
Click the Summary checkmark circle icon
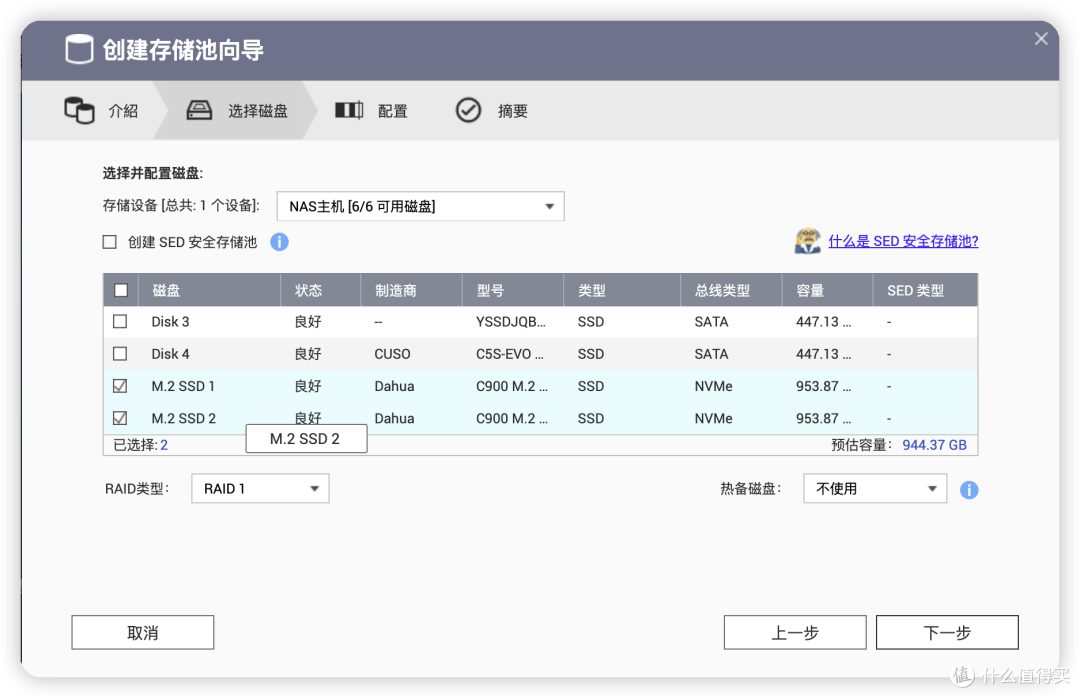click(x=468, y=110)
